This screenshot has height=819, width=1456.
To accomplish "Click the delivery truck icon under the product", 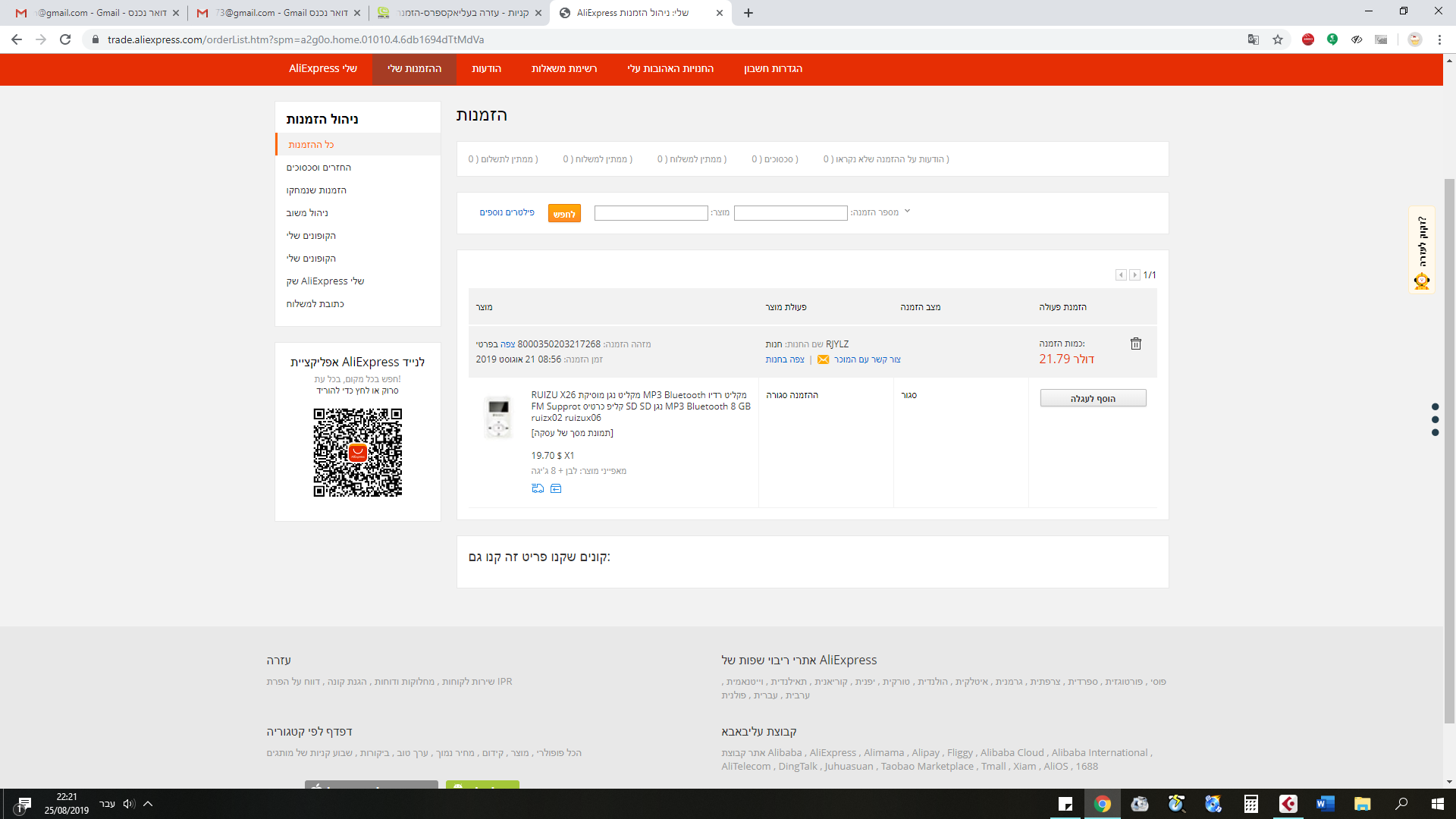I will 538,488.
